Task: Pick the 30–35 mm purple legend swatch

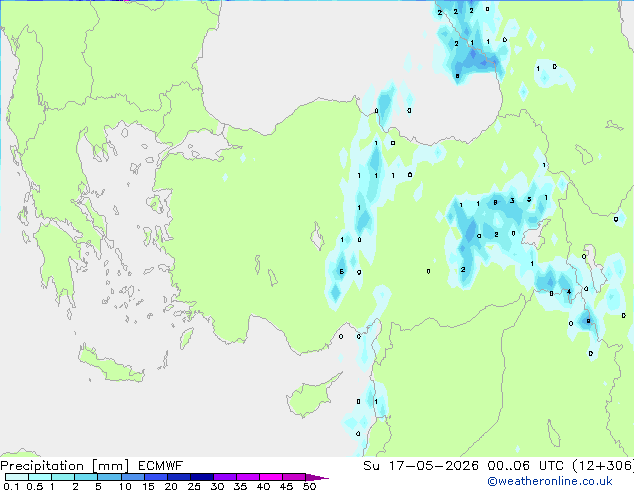Action: tap(225, 477)
